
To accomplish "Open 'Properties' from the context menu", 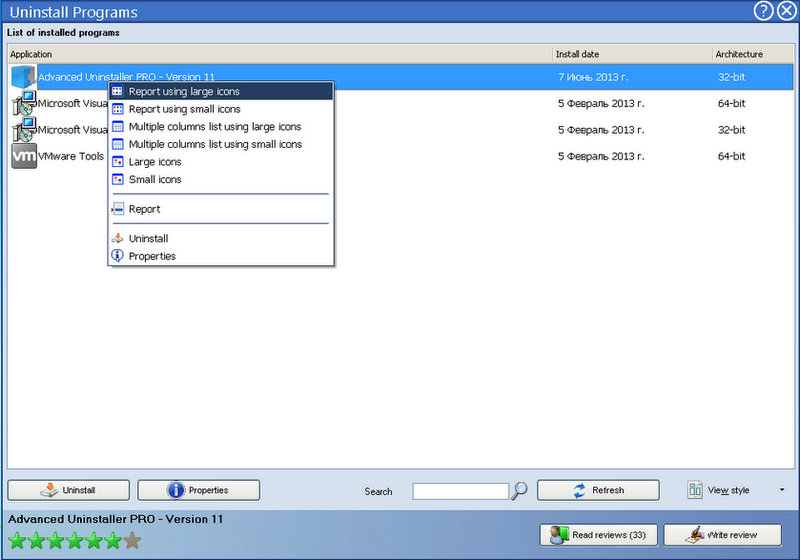I will [221, 256].
